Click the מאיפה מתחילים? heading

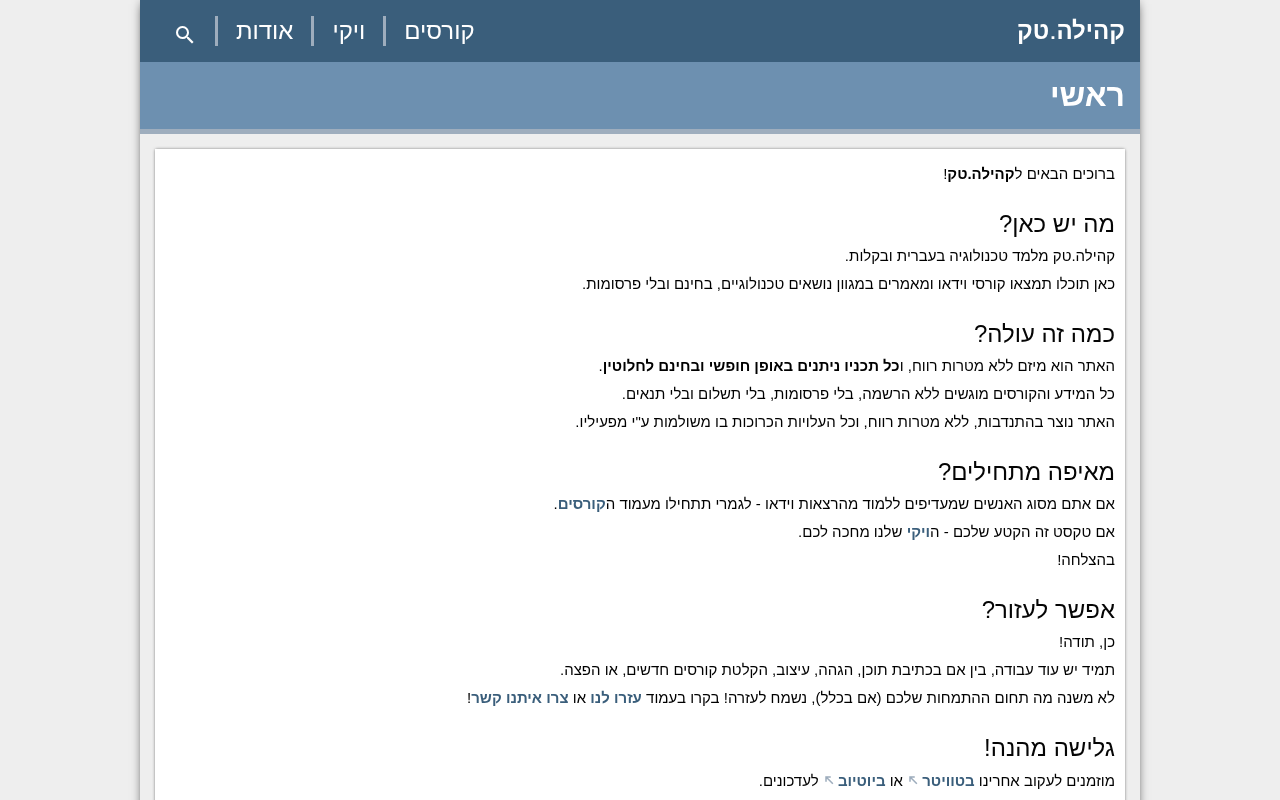(1026, 471)
